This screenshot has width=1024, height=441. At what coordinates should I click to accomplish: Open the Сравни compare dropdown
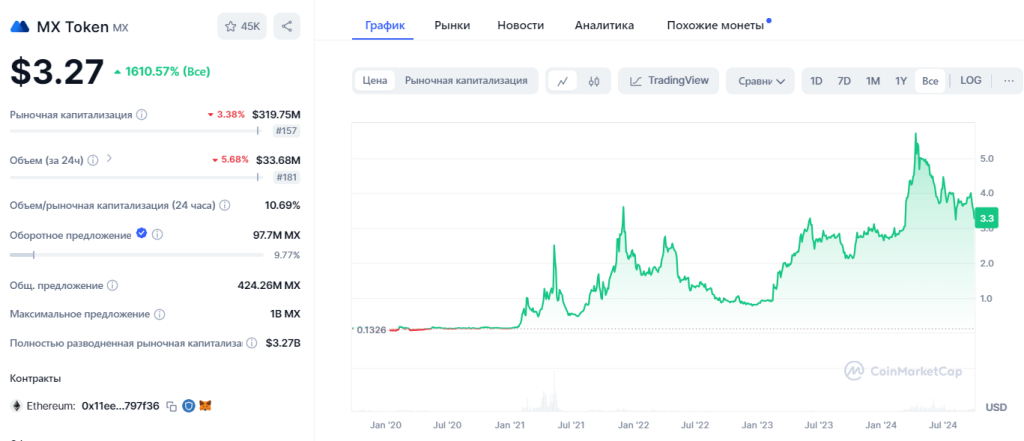760,81
